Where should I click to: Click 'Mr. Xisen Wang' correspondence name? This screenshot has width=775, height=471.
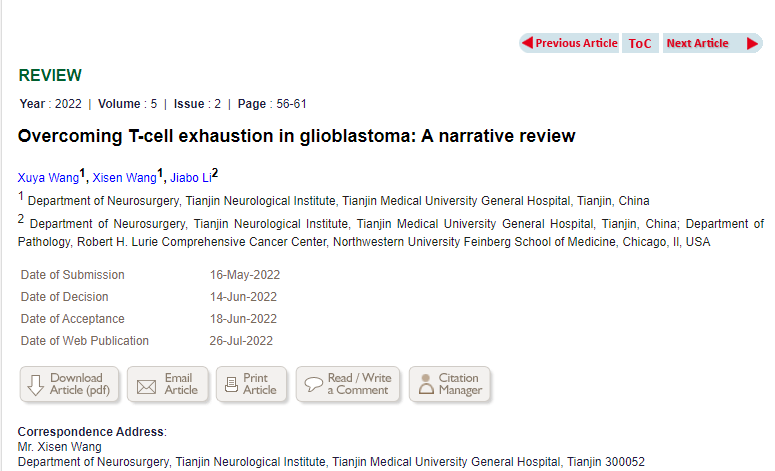click(x=60, y=447)
